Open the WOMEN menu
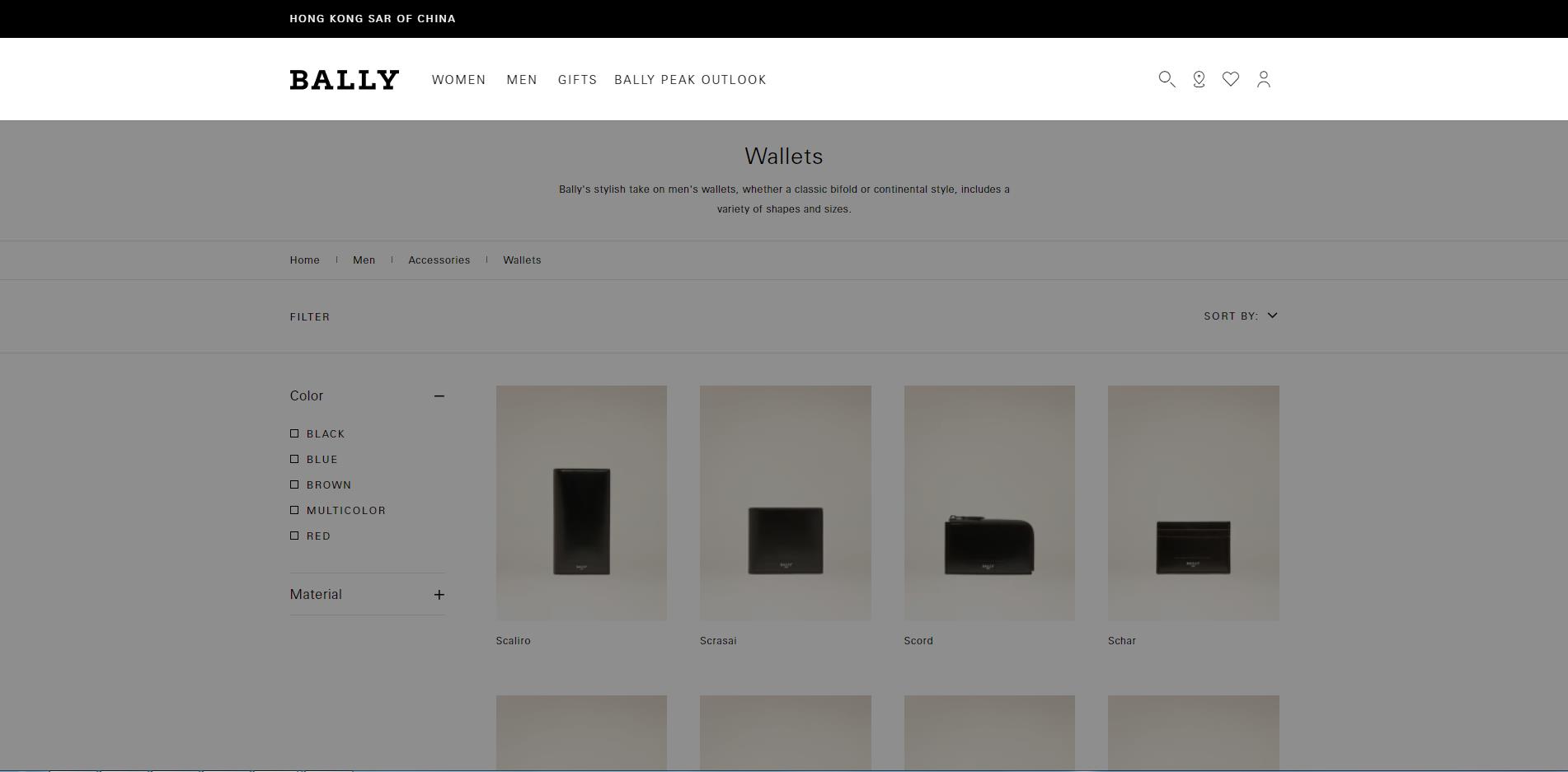This screenshot has width=1568, height=772. pos(458,80)
